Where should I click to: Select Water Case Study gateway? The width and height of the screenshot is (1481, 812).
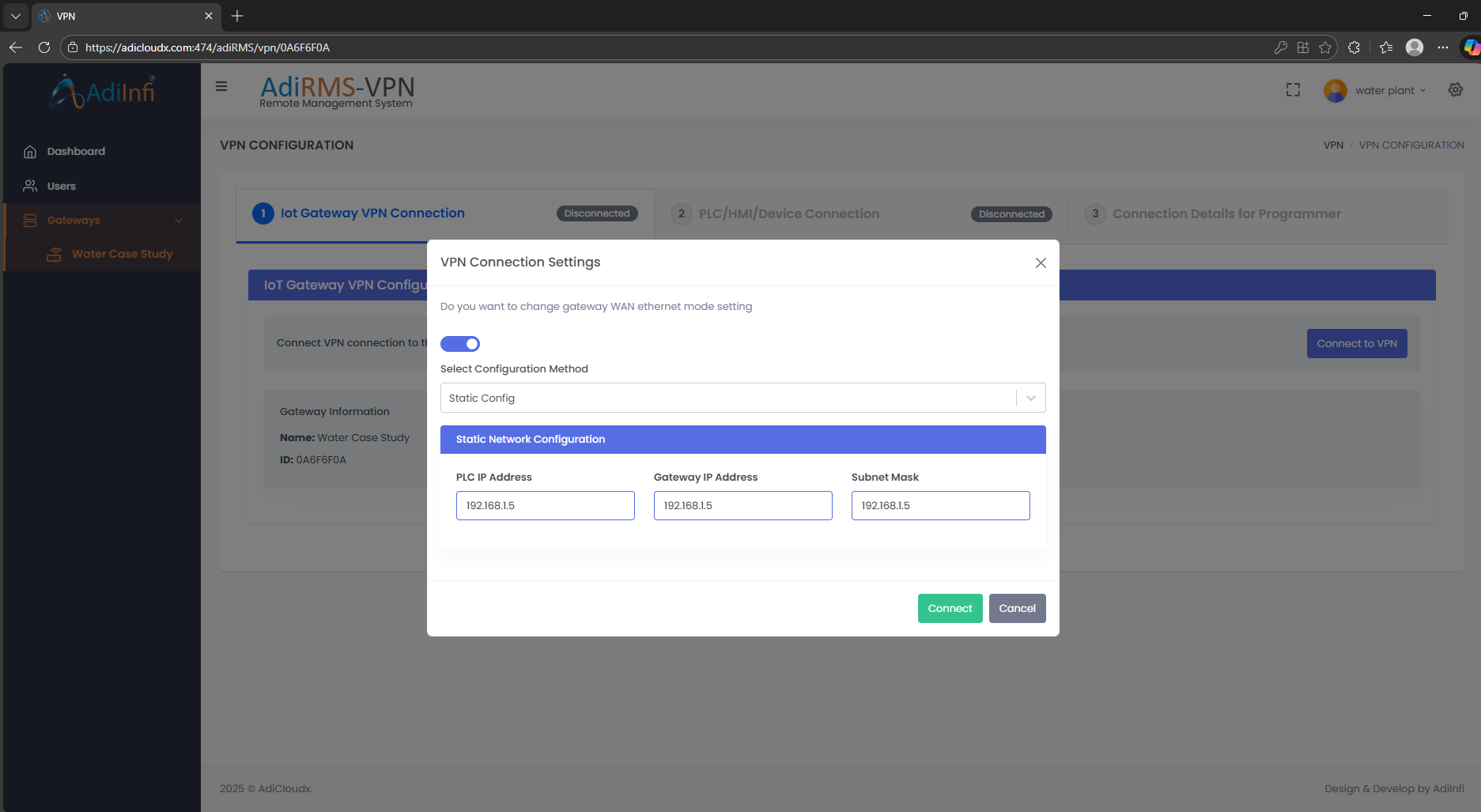(x=122, y=254)
